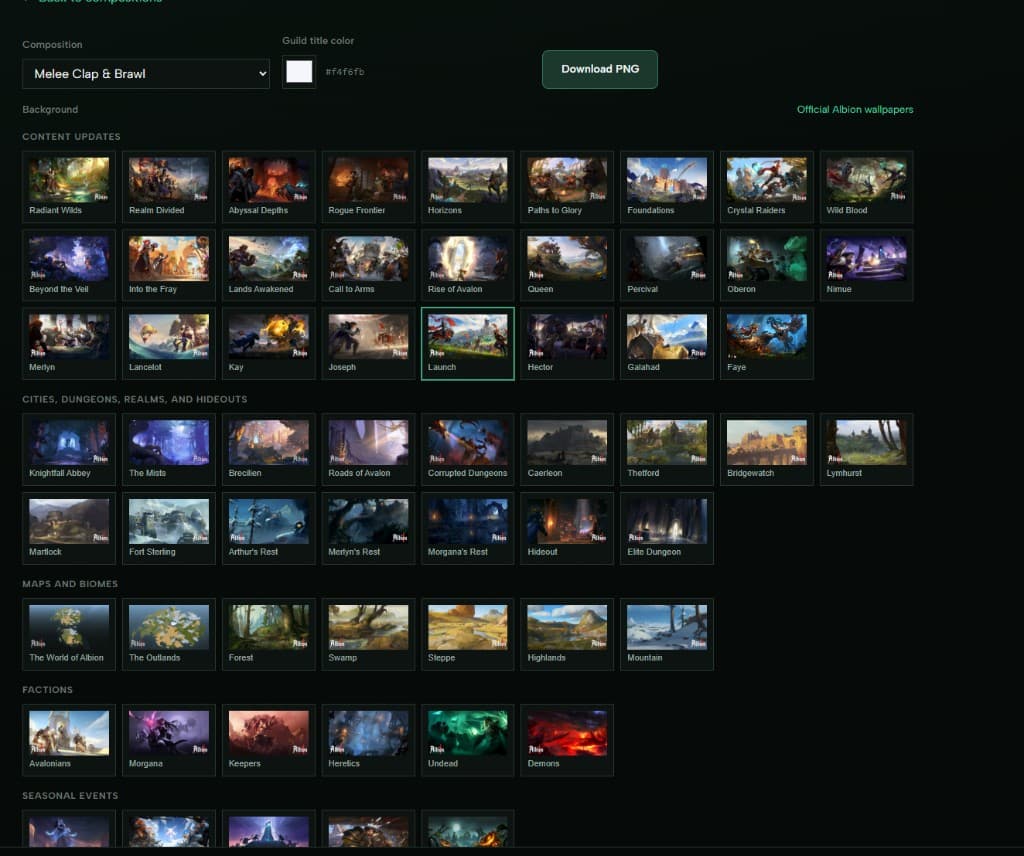Select the Percival wallpaper
Viewport: 1024px width, 856px height.
pyautogui.click(x=667, y=265)
